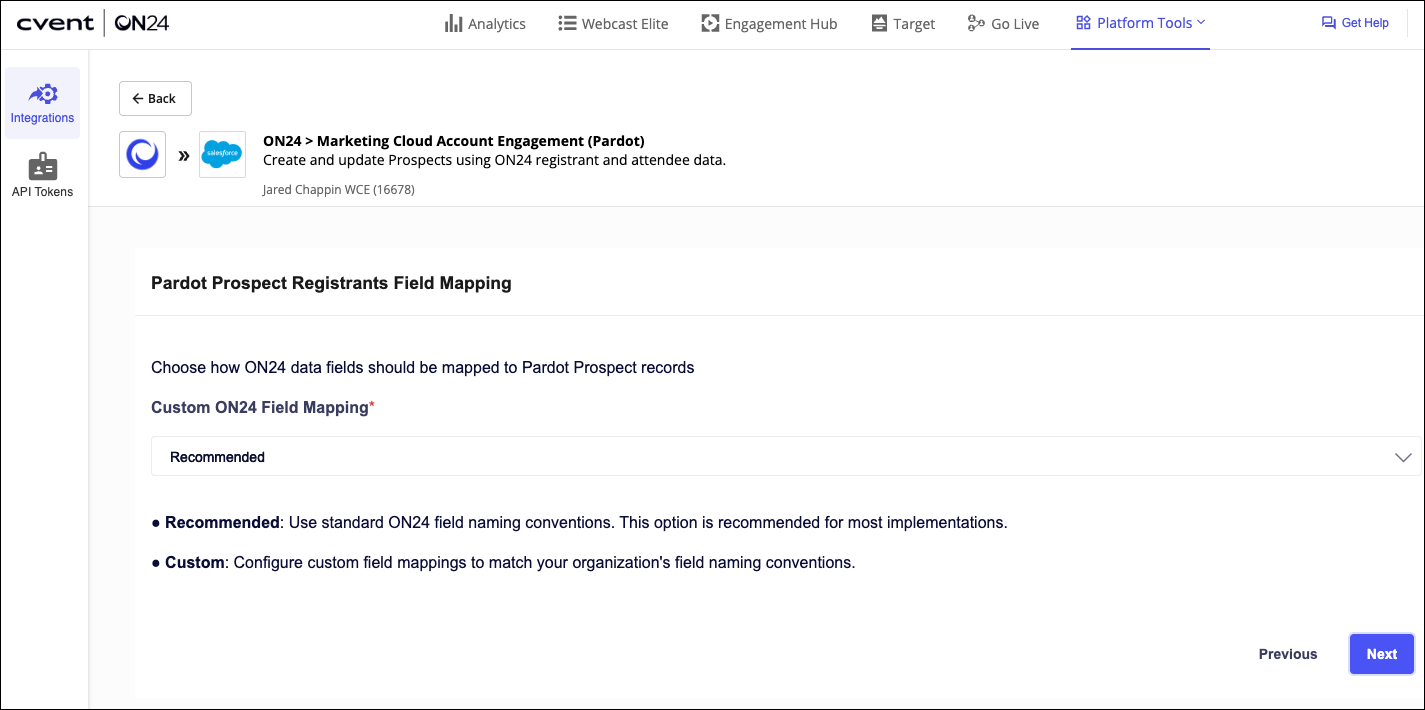Click the Target icon in navigation
This screenshot has height=710, width=1425.
click(x=879, y=23)
